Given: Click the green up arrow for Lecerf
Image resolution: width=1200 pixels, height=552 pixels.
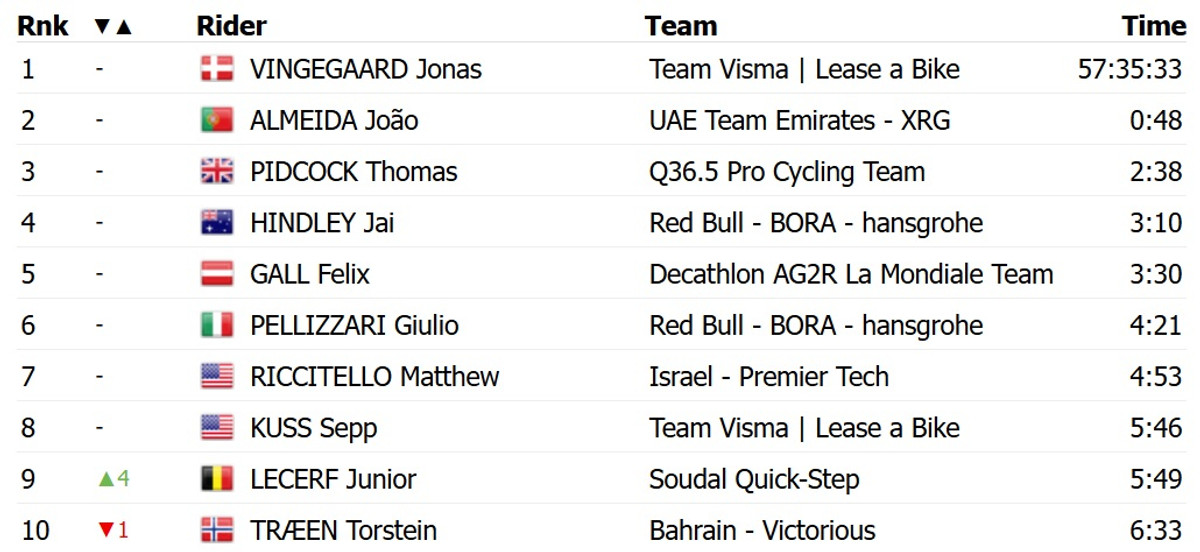Looking at the screenshot, I should coord(105,479).
